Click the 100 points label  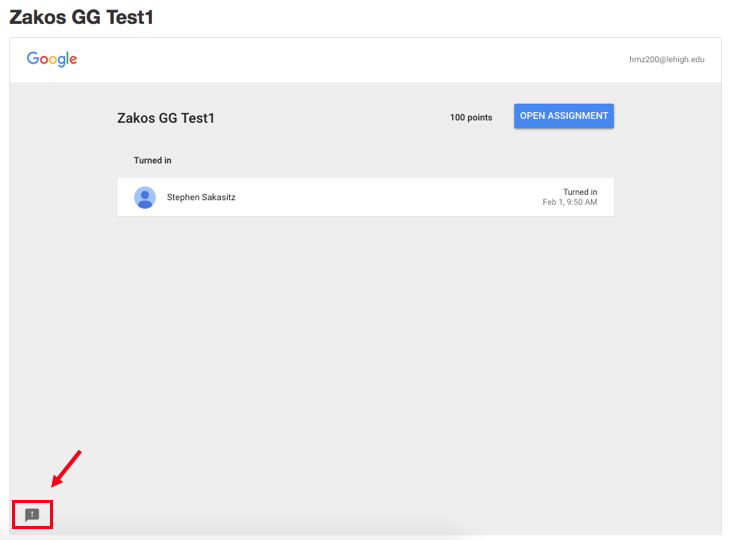471,117
